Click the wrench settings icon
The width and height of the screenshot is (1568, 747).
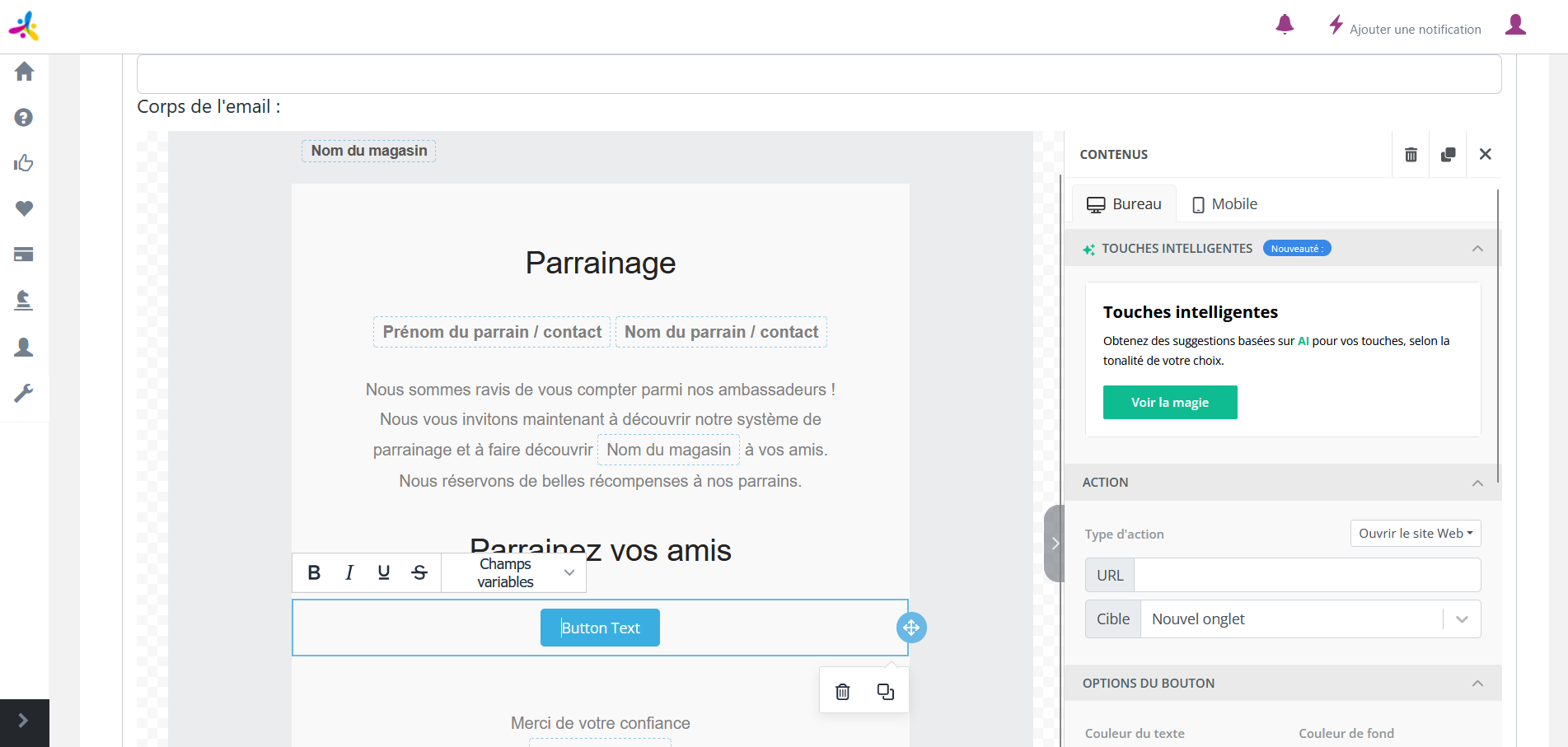coord(24,393)
